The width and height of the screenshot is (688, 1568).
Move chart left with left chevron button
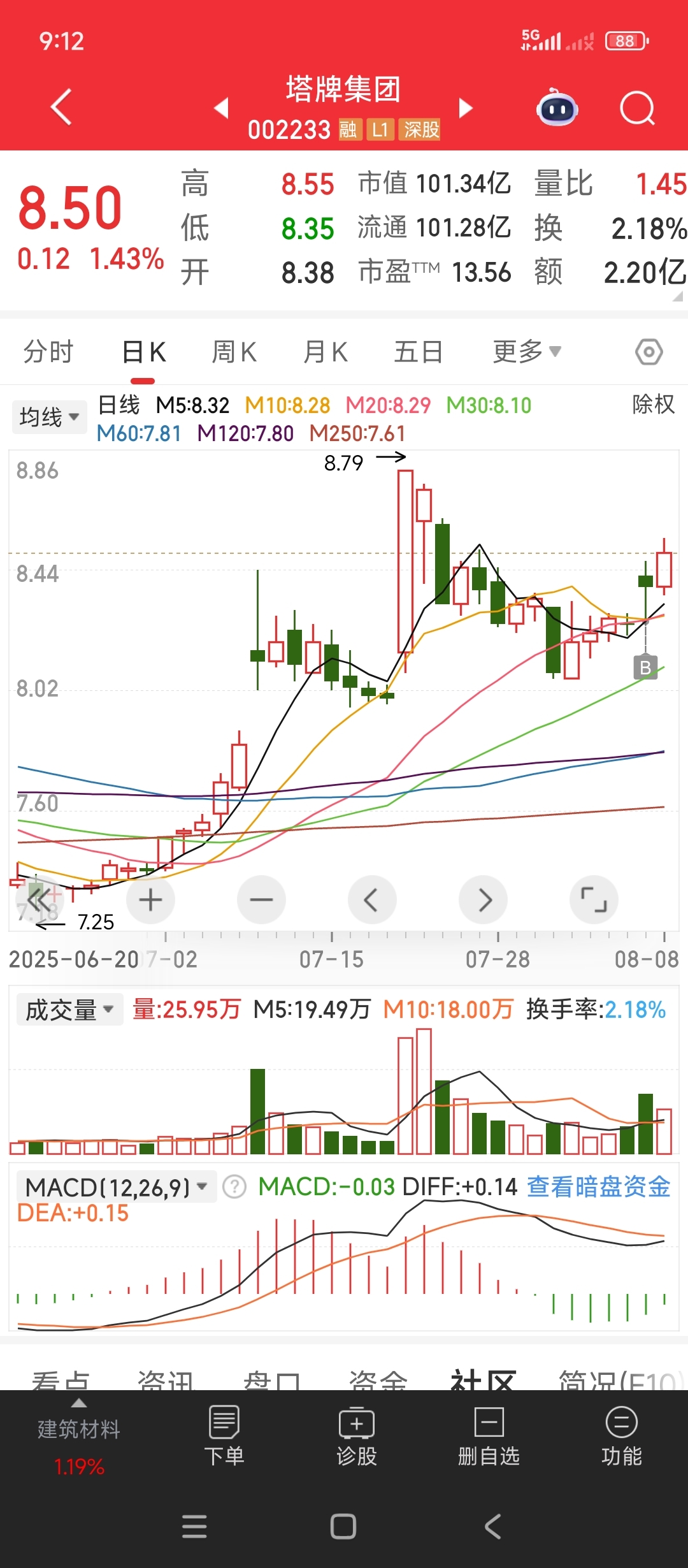pos(372,900)
